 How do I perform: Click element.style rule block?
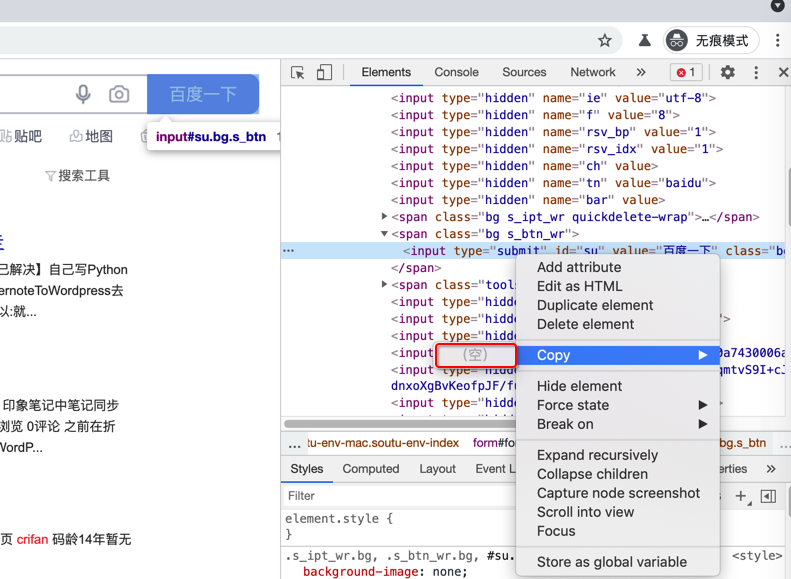pos(339,526)
